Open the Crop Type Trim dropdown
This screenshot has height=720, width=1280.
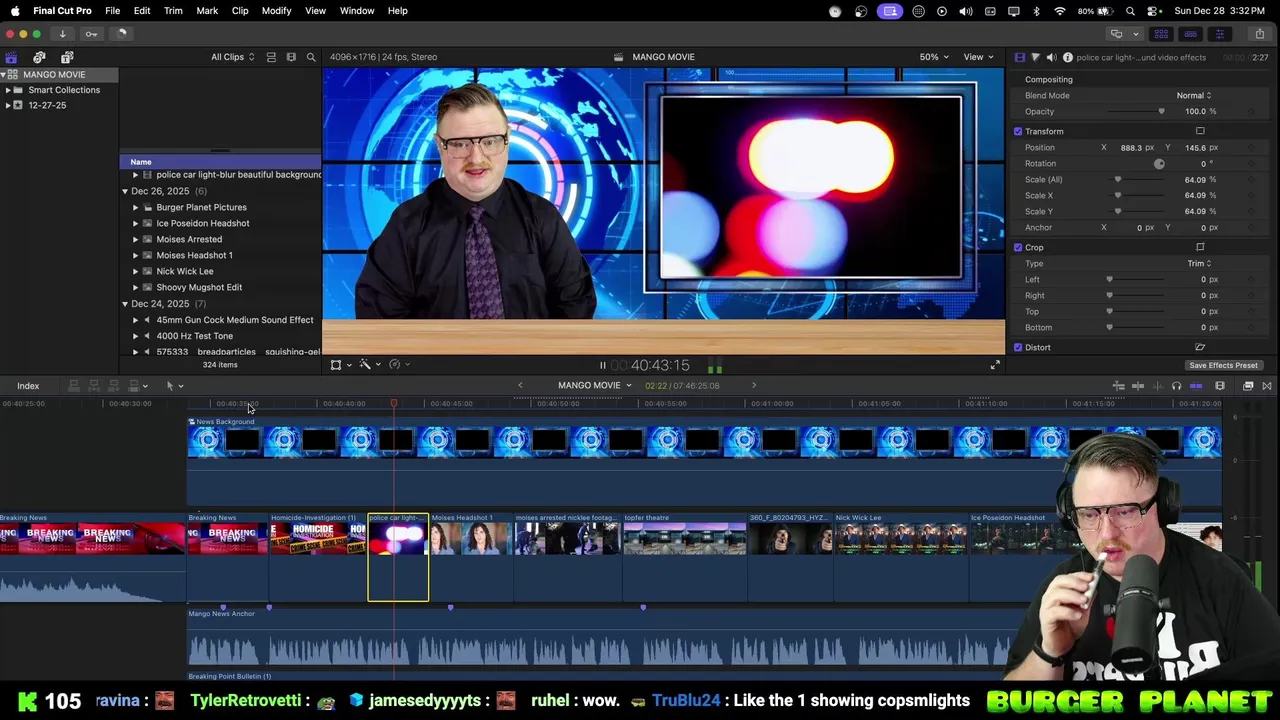pyautogui.click(x=1199, y=263)
